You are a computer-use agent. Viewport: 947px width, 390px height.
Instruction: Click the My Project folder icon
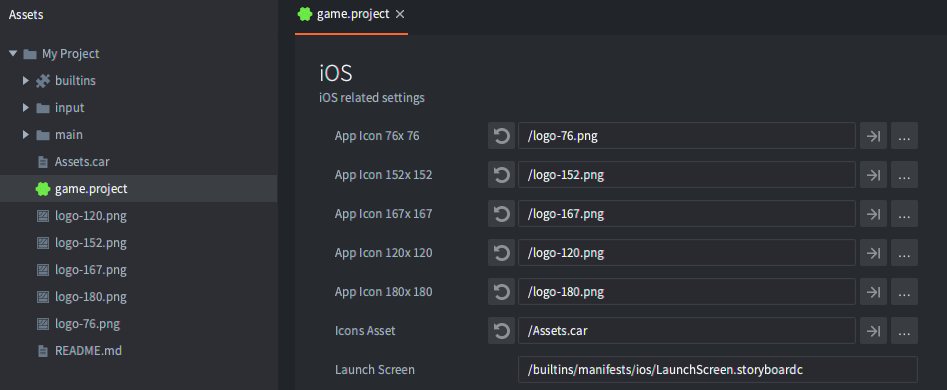point(30,54)
